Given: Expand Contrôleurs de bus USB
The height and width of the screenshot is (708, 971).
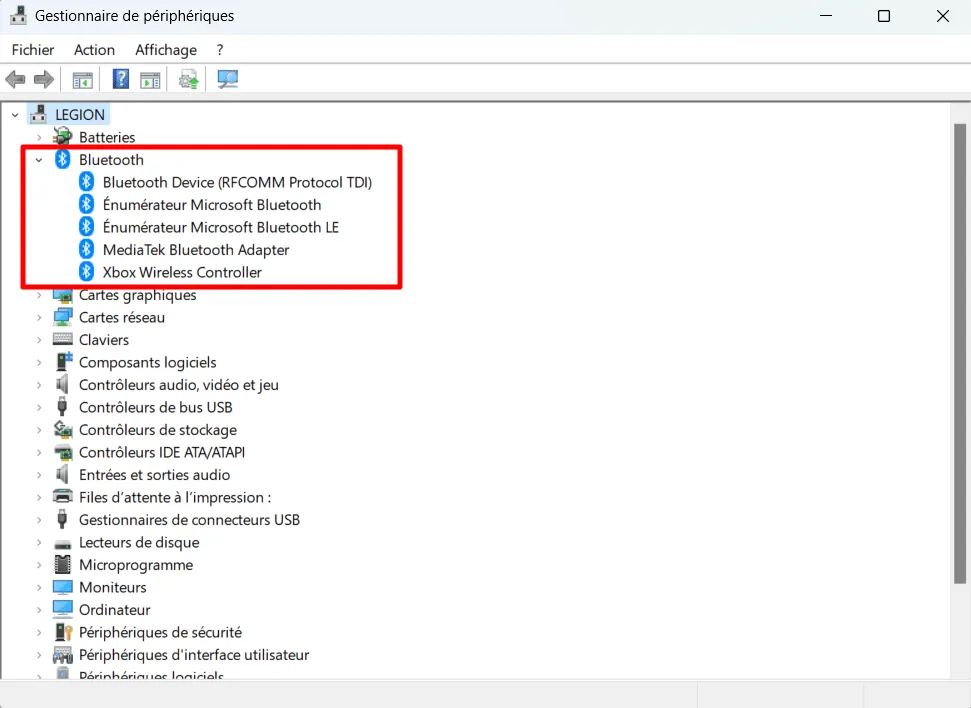Looking at the screenshot, I should coord(39,408).
